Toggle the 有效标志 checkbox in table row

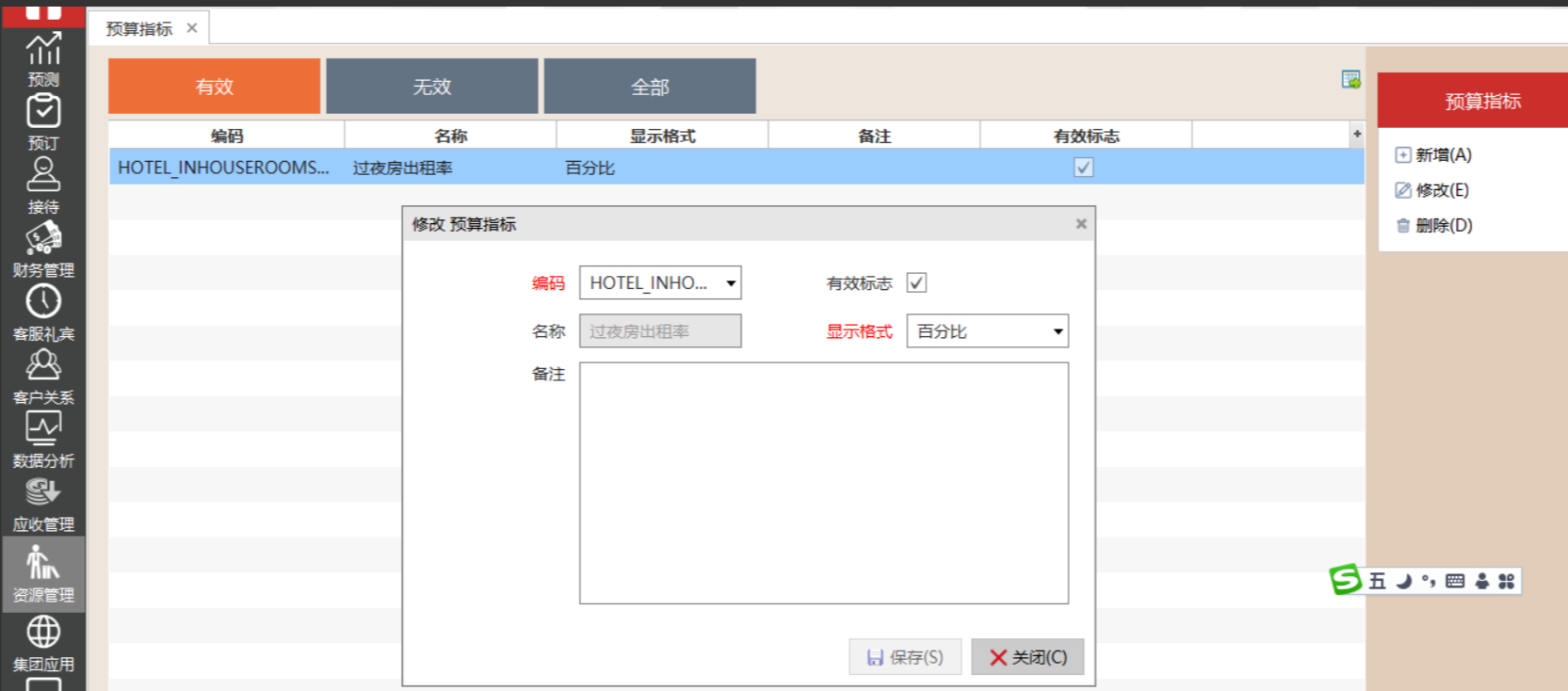[x=1084, y=168]
